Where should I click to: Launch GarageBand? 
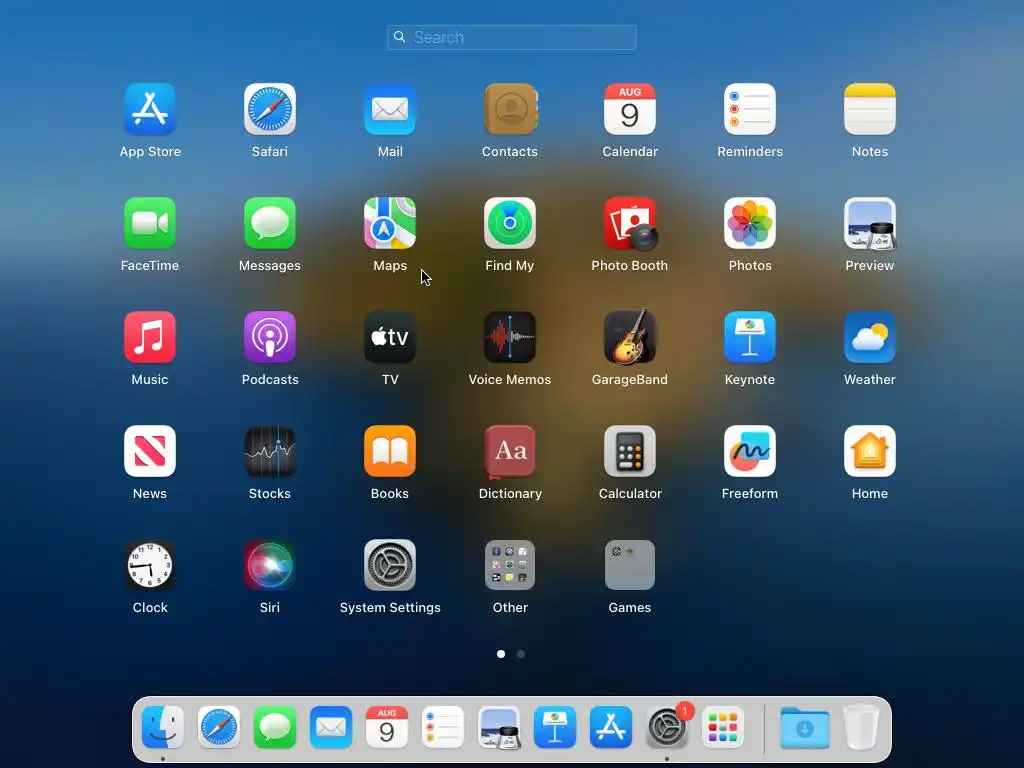630,337
